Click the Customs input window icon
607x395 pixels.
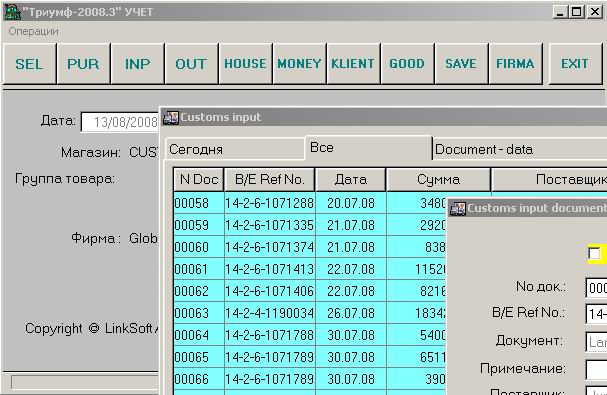point(171,117)
